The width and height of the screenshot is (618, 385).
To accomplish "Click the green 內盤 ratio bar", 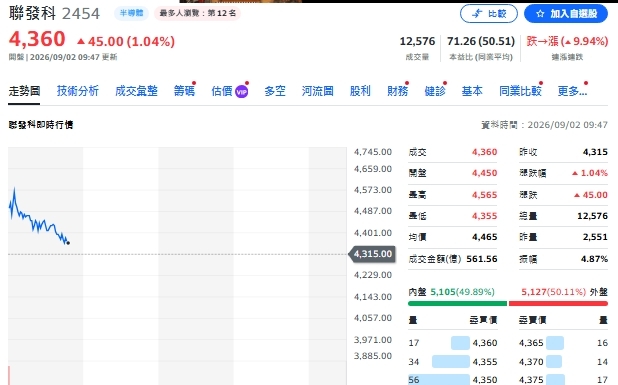I will [x=457, y=303].
